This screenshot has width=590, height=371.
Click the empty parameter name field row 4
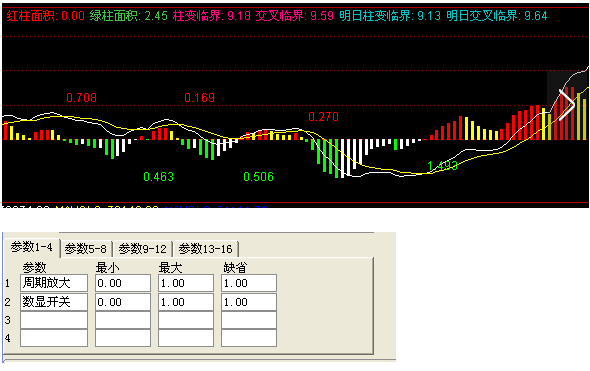tap(54, 338)
